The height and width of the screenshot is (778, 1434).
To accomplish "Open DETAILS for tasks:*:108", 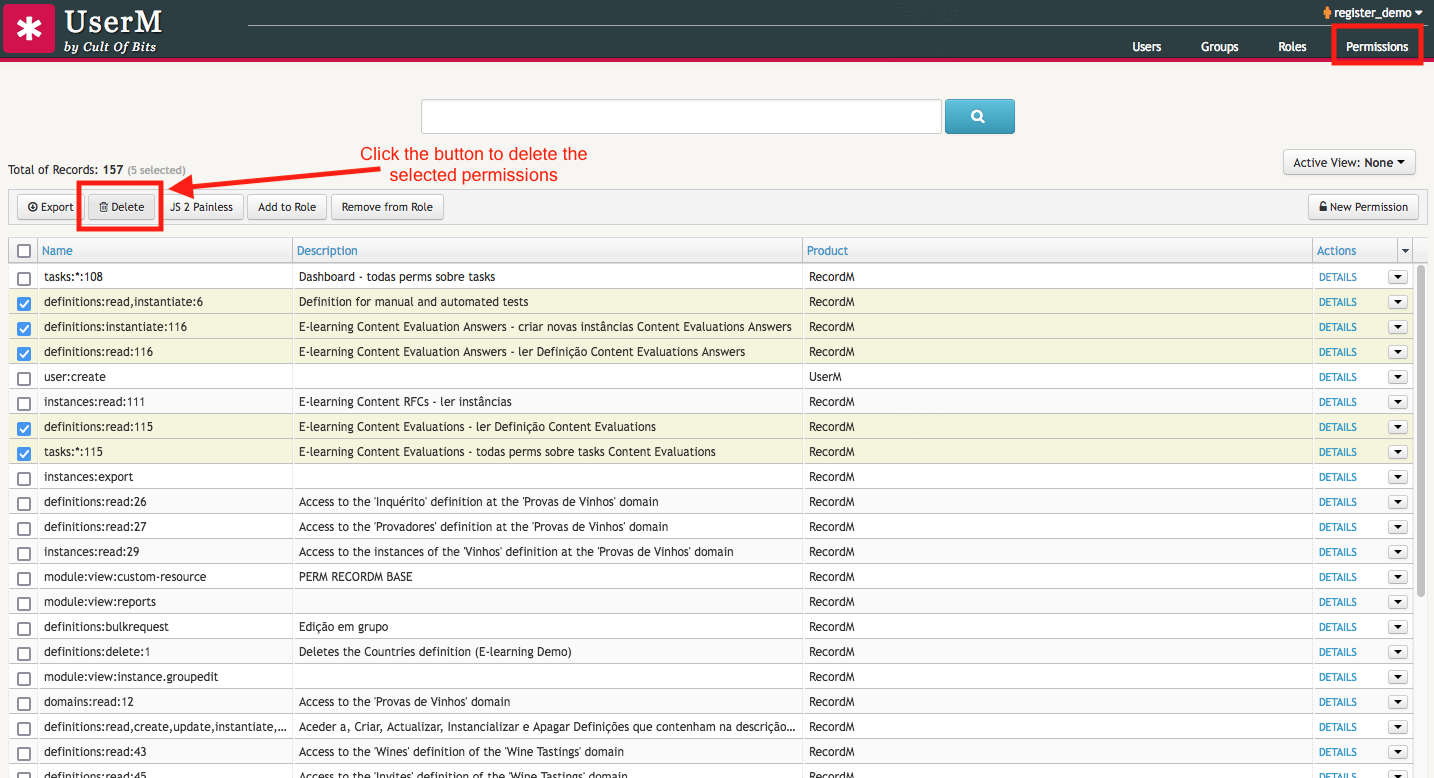I will (1337, 277).
